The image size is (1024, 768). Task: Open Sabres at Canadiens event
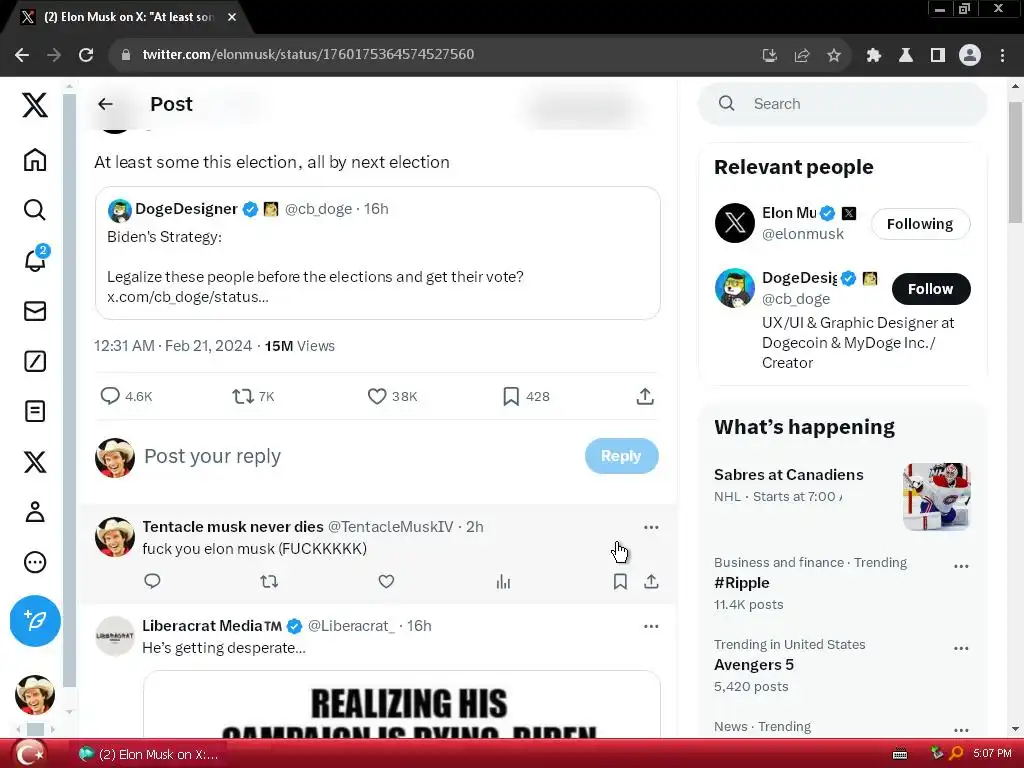789,475
